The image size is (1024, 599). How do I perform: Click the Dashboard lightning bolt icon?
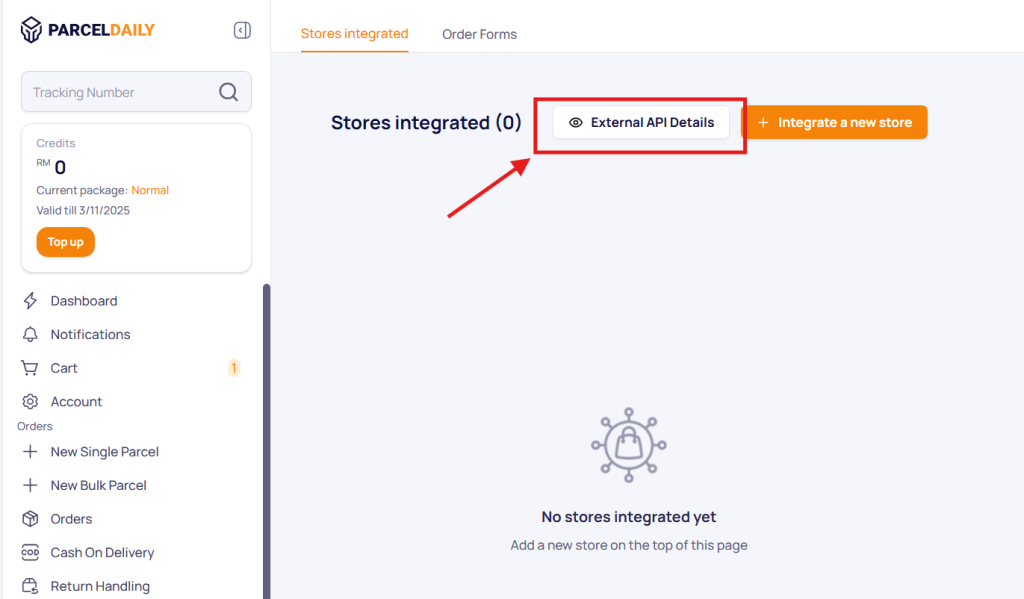pyautogui.click(x=30, y=301)
